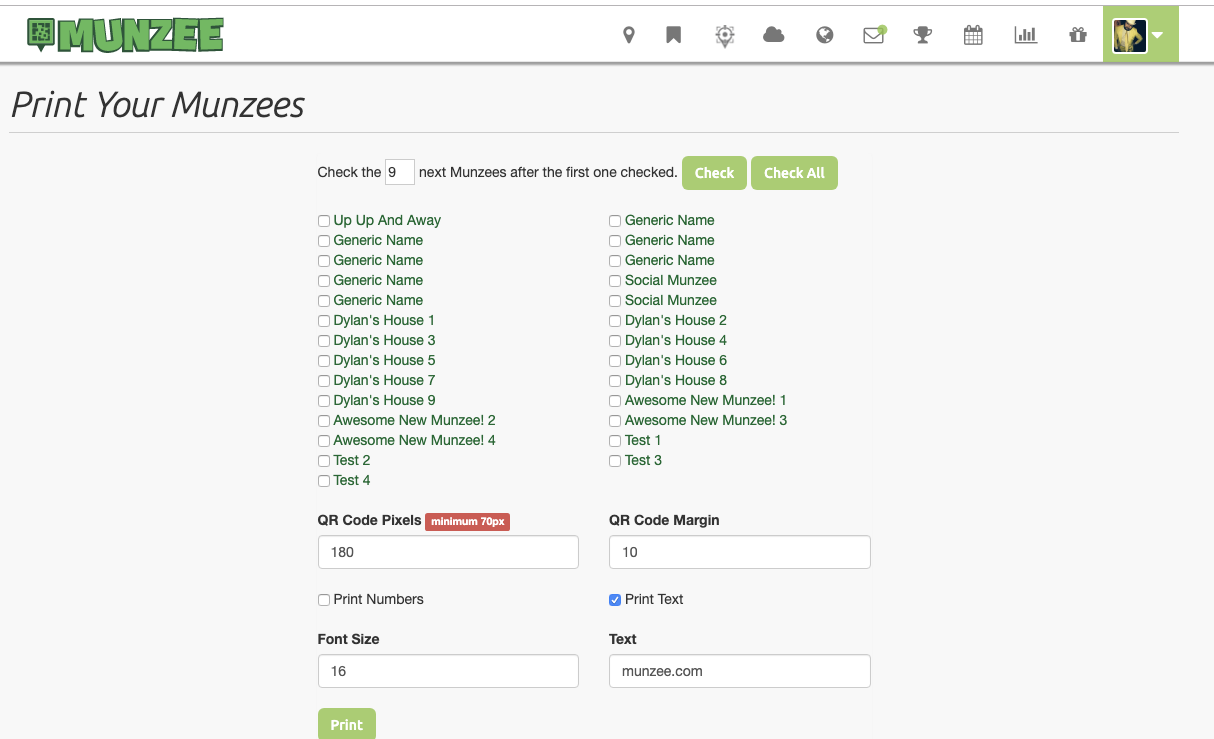The height and width of the screenshot is (739, 1214).
Task: Focus the QR Code Pixels field
Action: [448, 552]
